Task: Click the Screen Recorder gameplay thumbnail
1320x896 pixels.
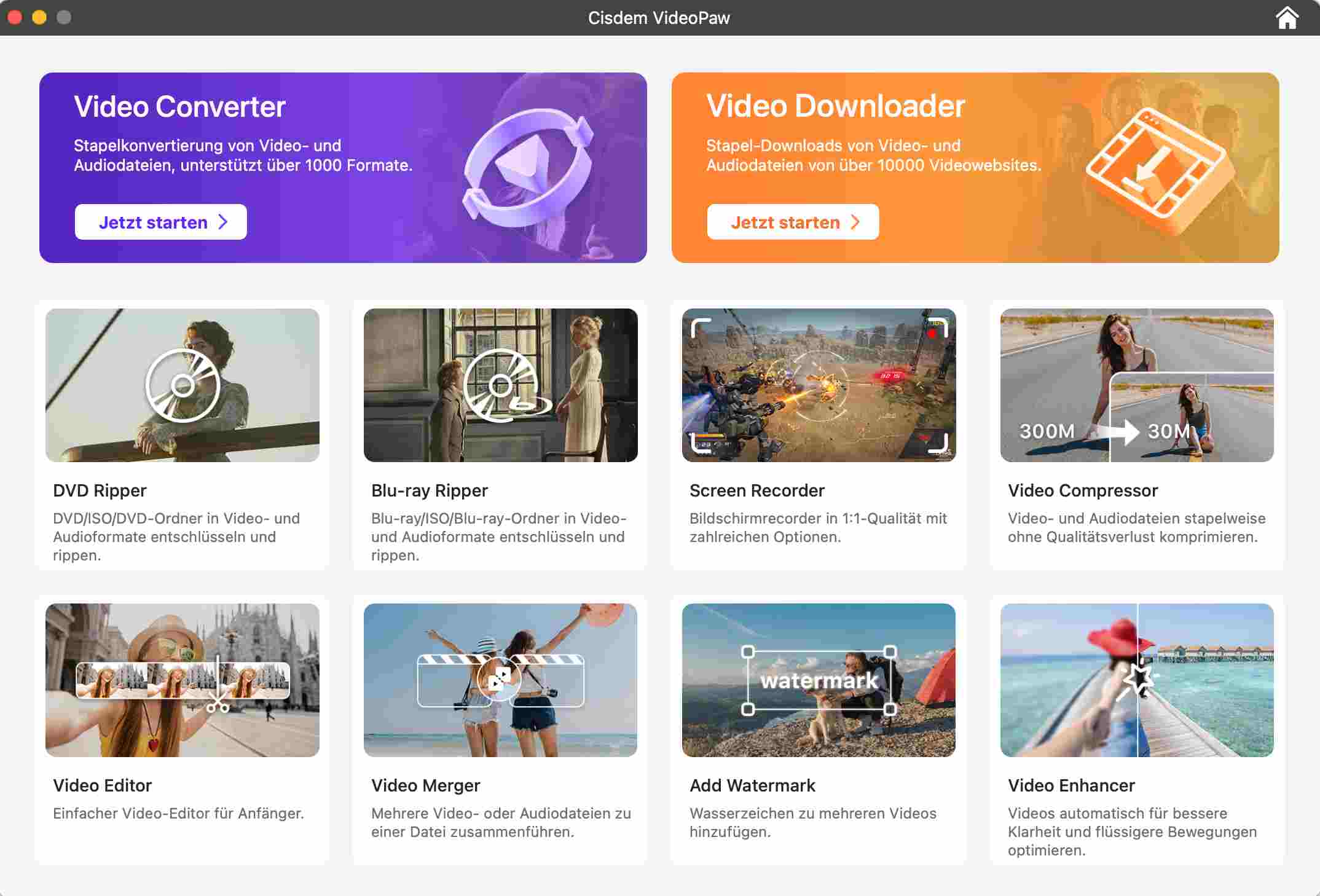Action: pos(820,385)
